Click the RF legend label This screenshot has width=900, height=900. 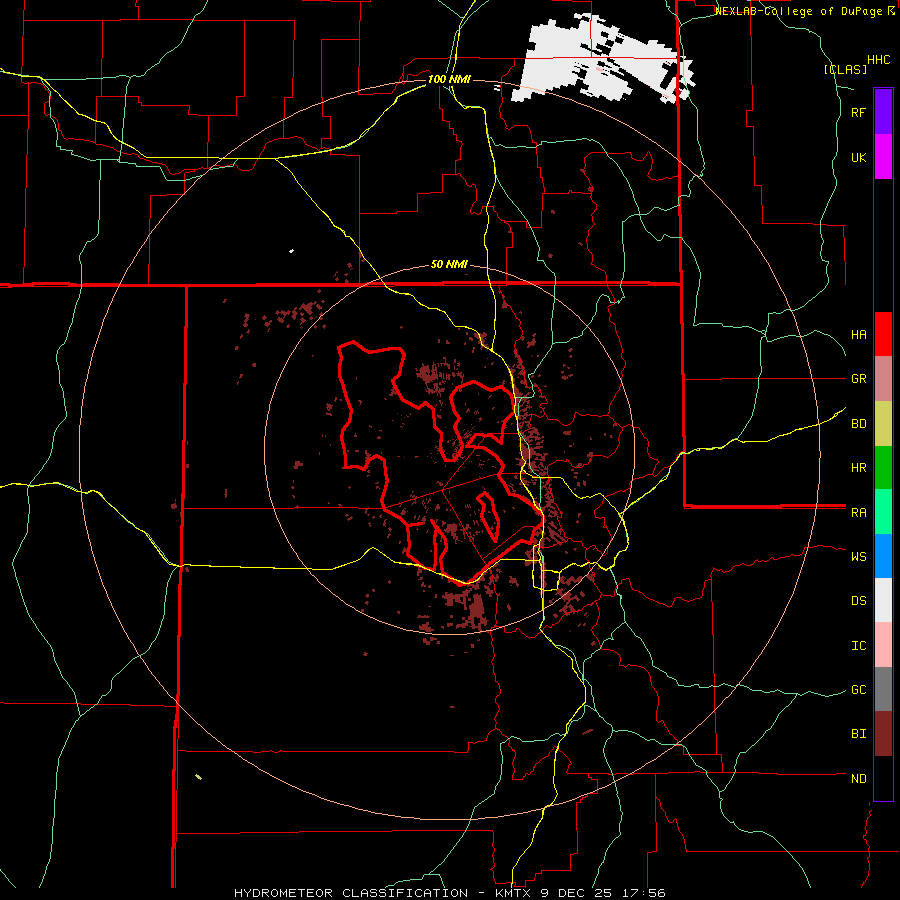coord(858,112)
